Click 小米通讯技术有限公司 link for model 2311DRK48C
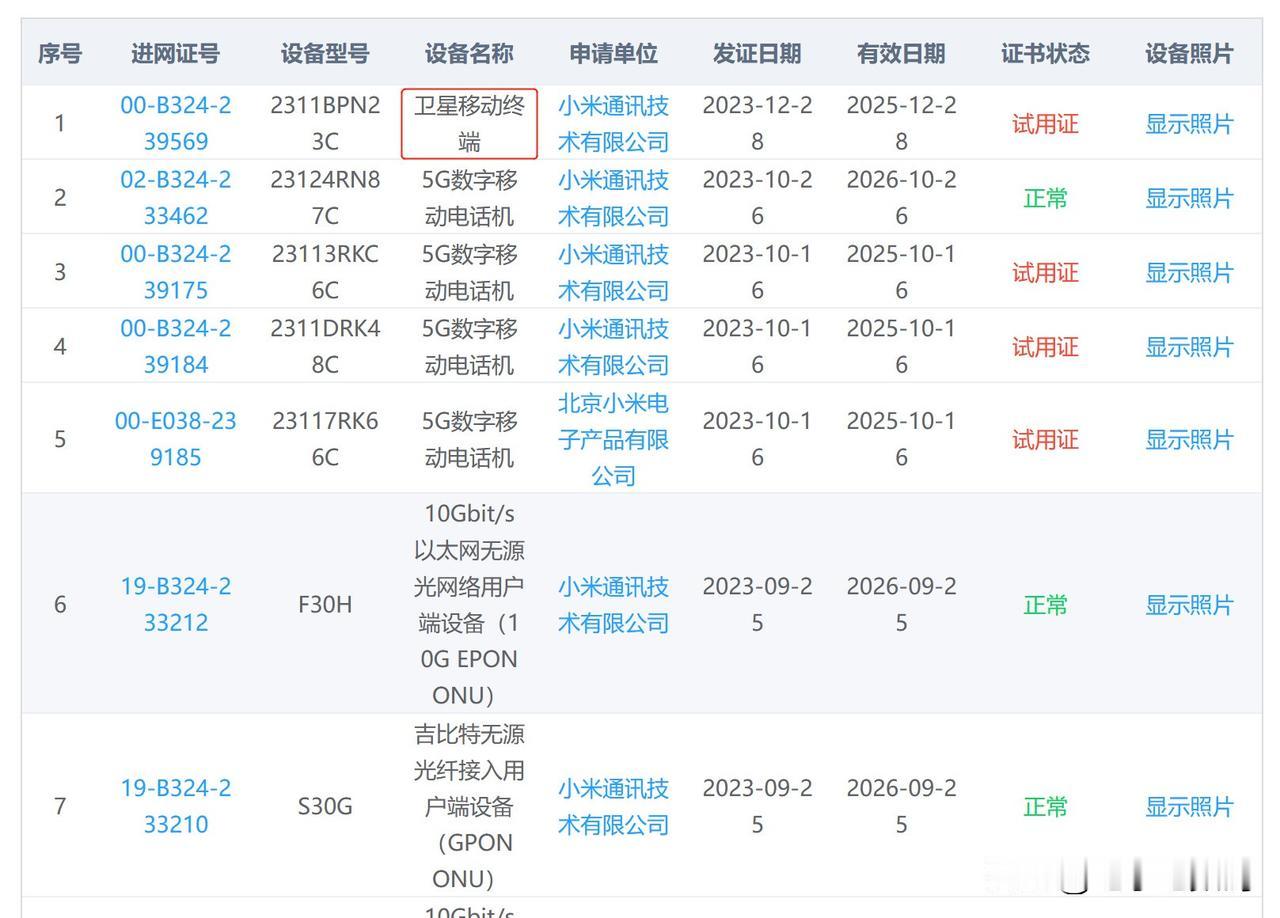This screenshot has height=918, width=1280. coord(613,346)
